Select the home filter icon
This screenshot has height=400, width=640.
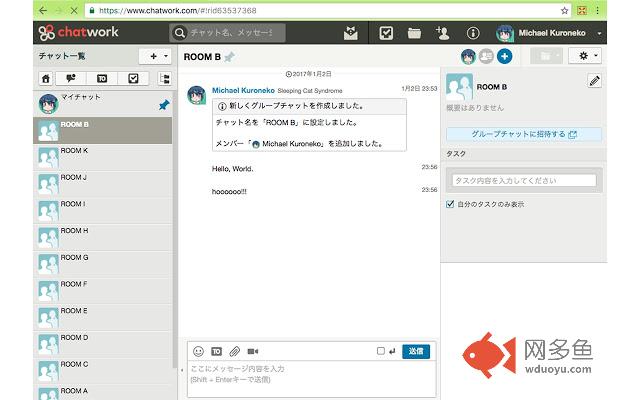(46, 78)
